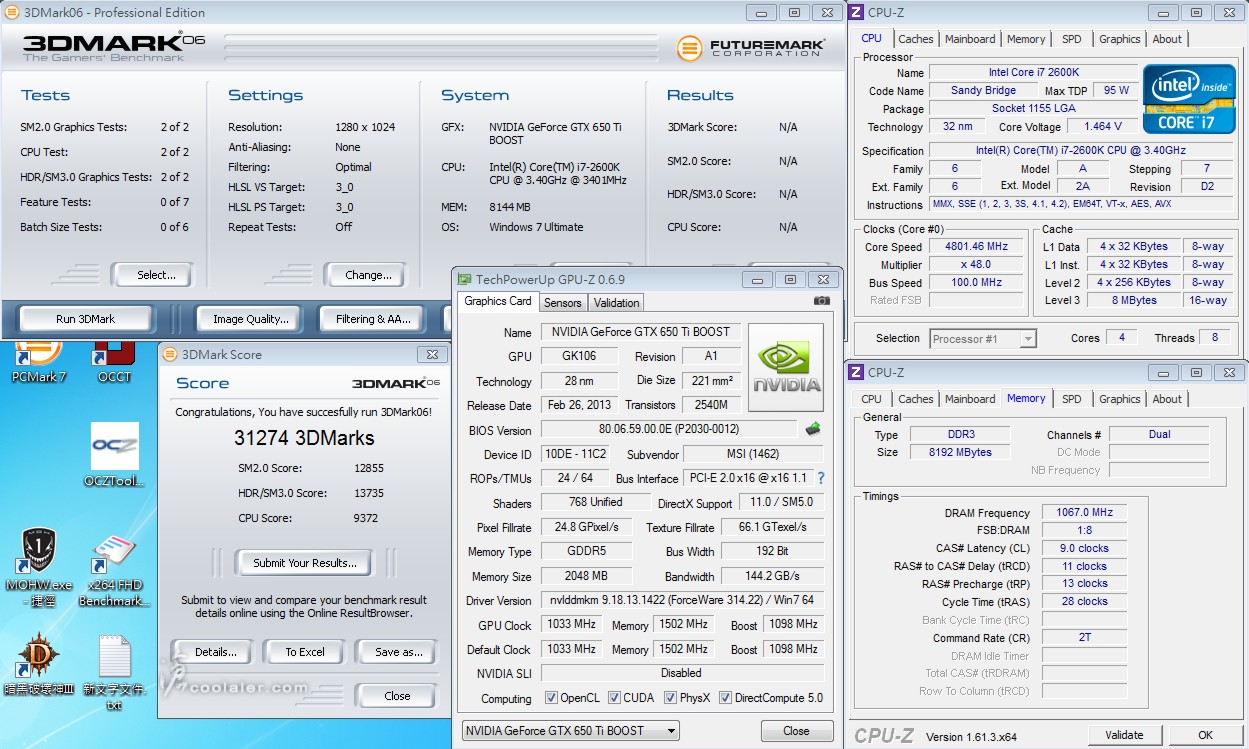Image resolution: width=1249 pixels, height=749 pixels.
Task: Open the Diablo III desktop shortcut
Action: coord(38,665)
